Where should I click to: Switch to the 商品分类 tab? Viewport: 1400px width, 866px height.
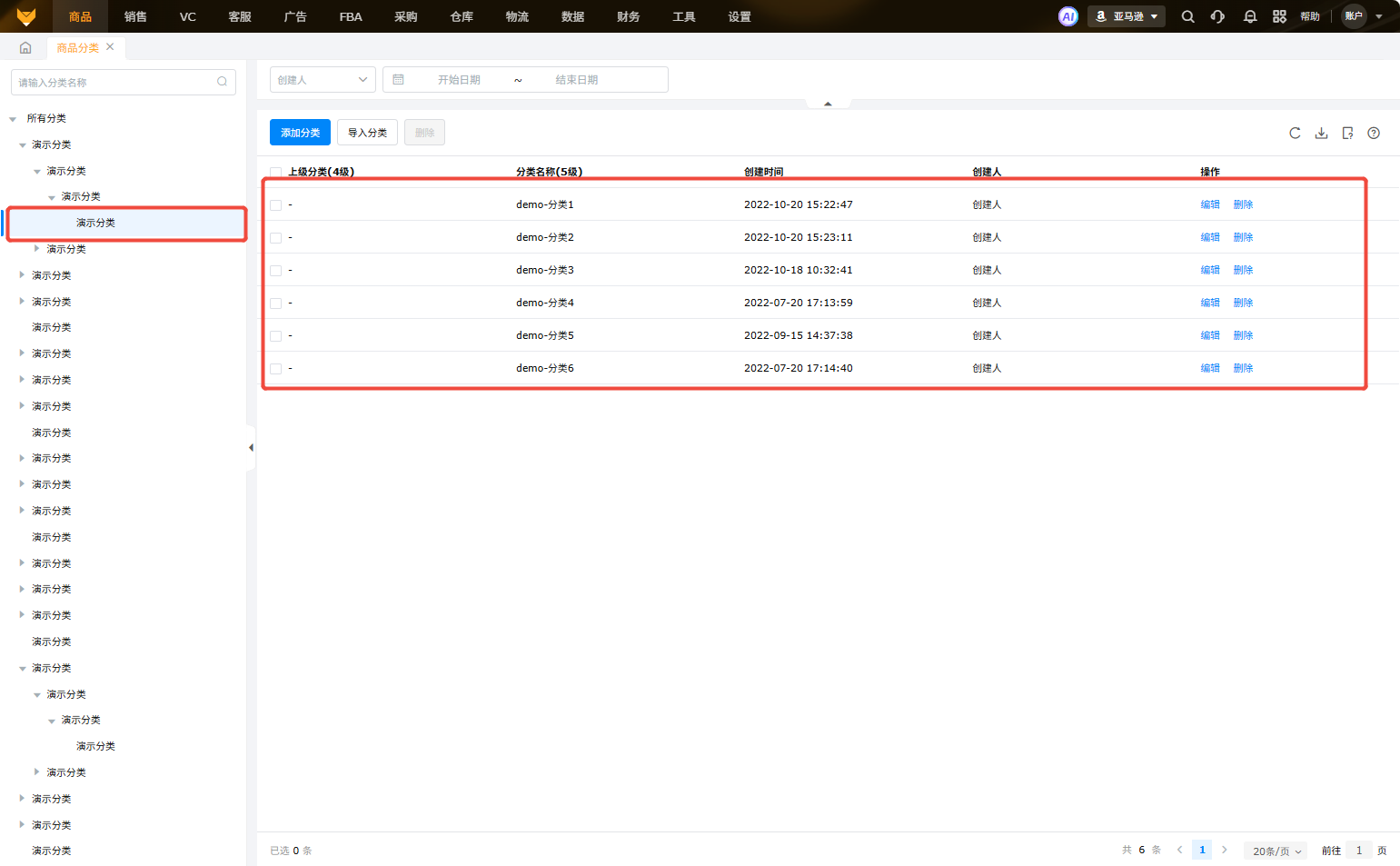coord(78,47)
